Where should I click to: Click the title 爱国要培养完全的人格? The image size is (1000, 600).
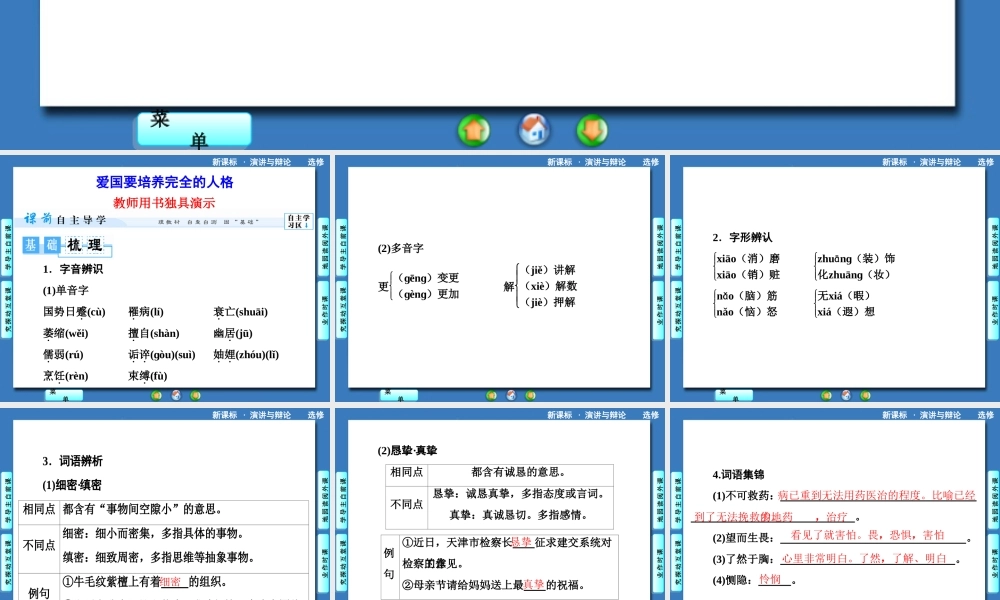(x=165, y=182)
